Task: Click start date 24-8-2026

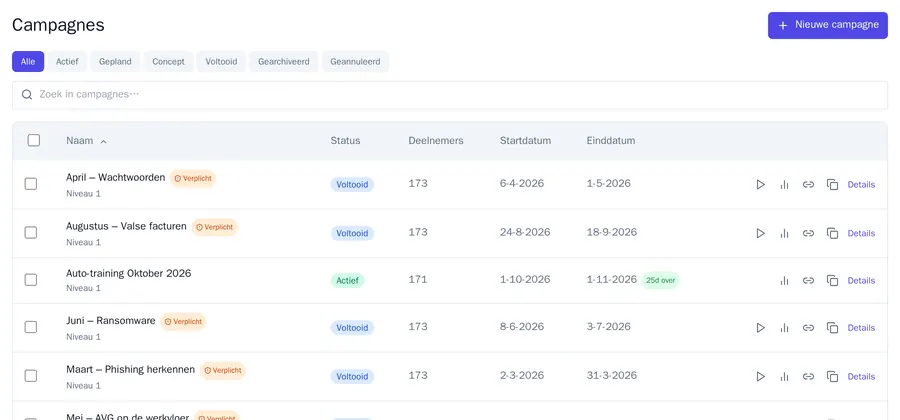Action: tap(525, 232)
